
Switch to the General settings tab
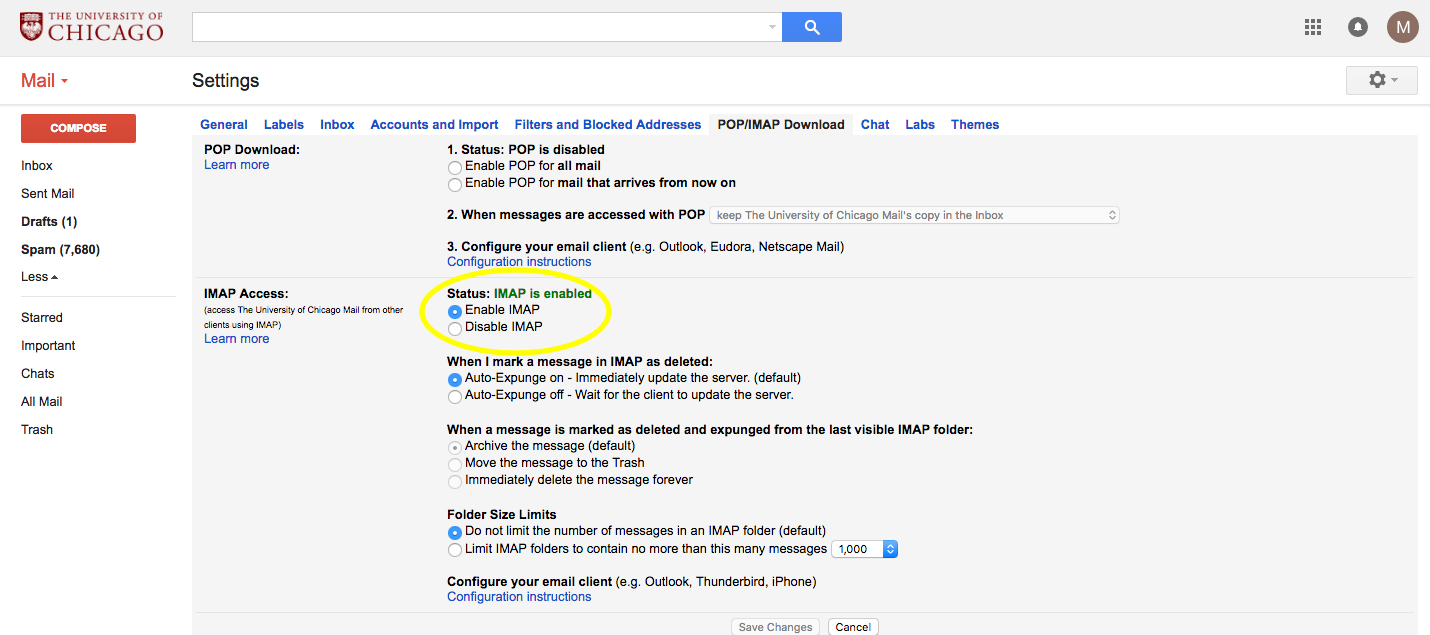tap(224, 125)
